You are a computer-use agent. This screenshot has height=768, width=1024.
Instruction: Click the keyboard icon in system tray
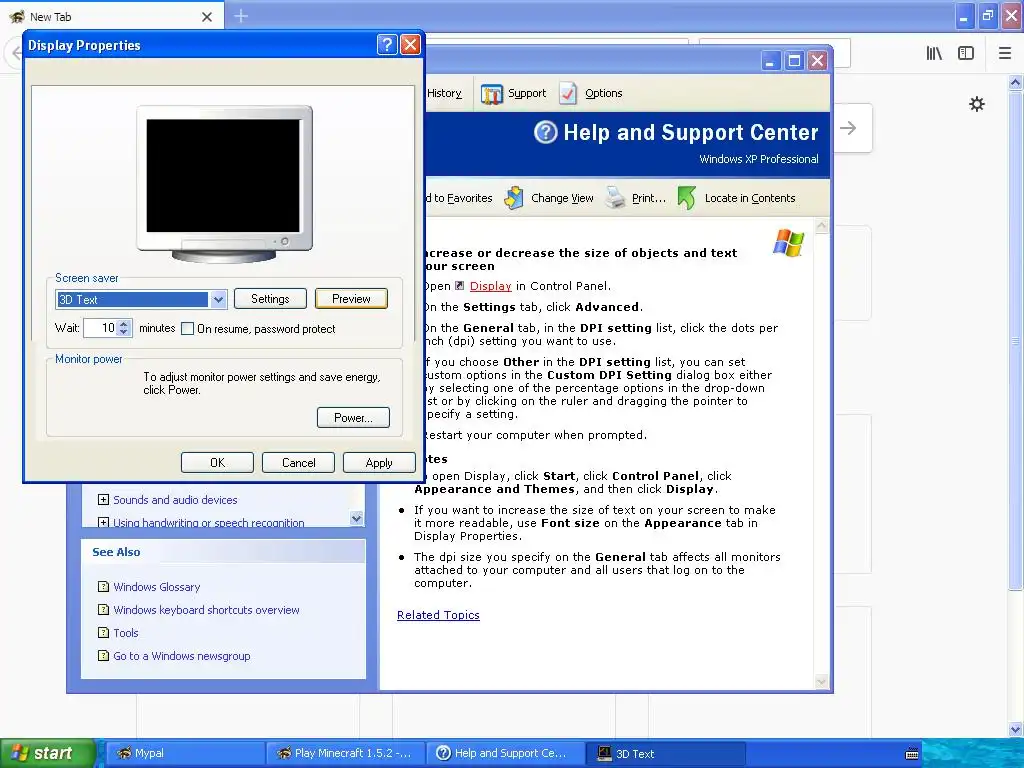[x=912, y=754]
